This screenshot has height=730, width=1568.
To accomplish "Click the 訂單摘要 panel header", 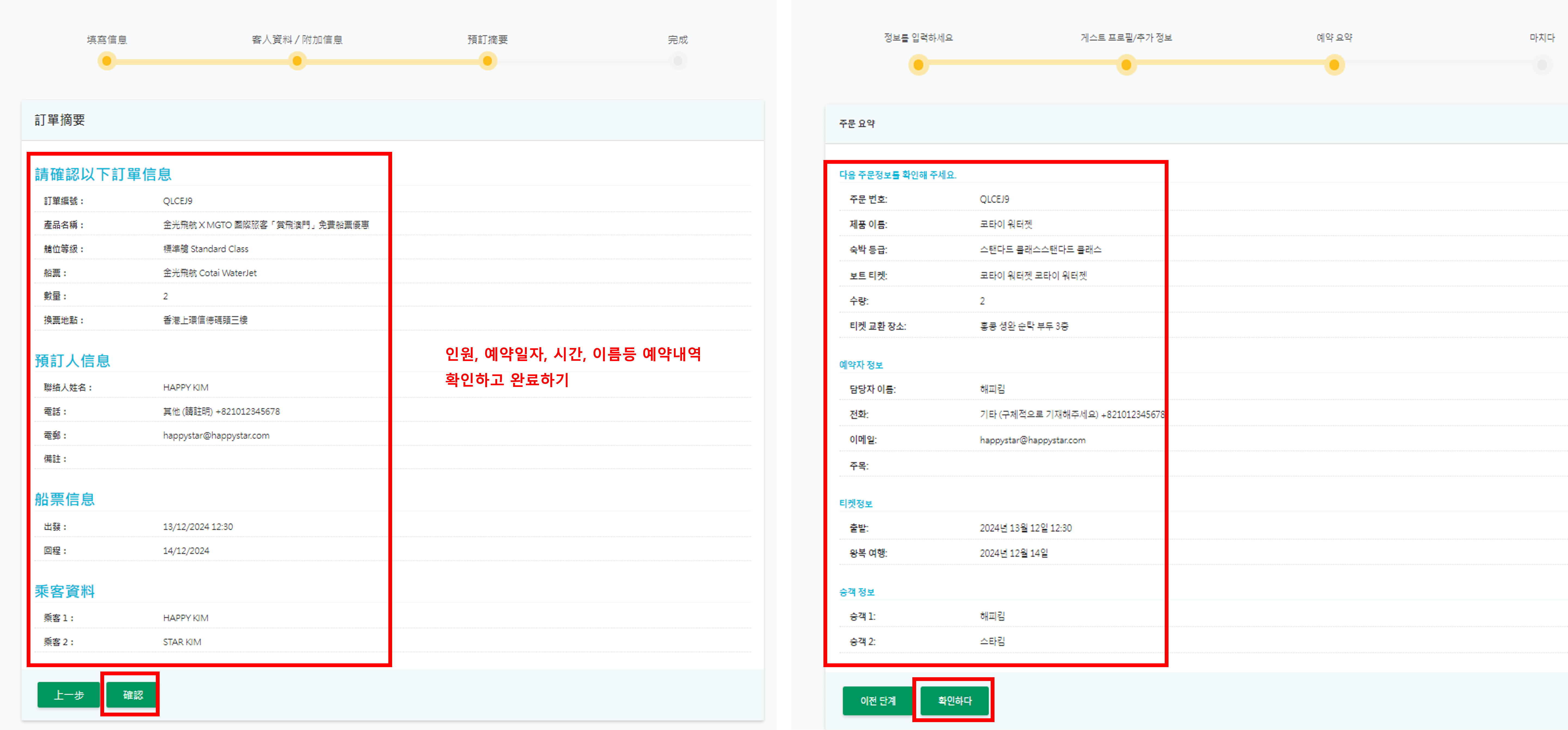I will 60,120.
